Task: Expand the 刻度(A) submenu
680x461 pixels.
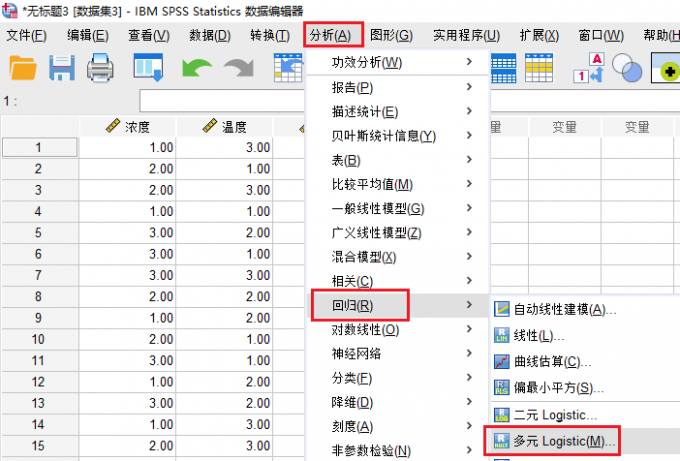Action: (398, 427)
